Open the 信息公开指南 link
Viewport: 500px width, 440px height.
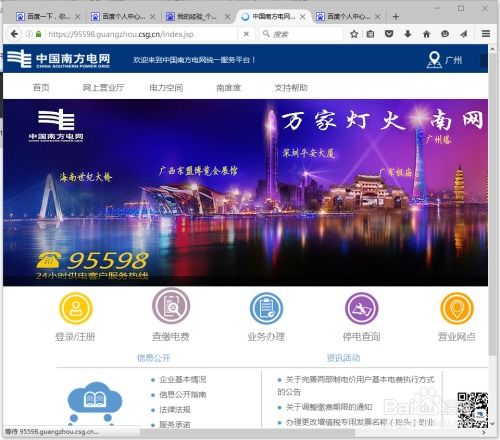click(x=183, y=395)
